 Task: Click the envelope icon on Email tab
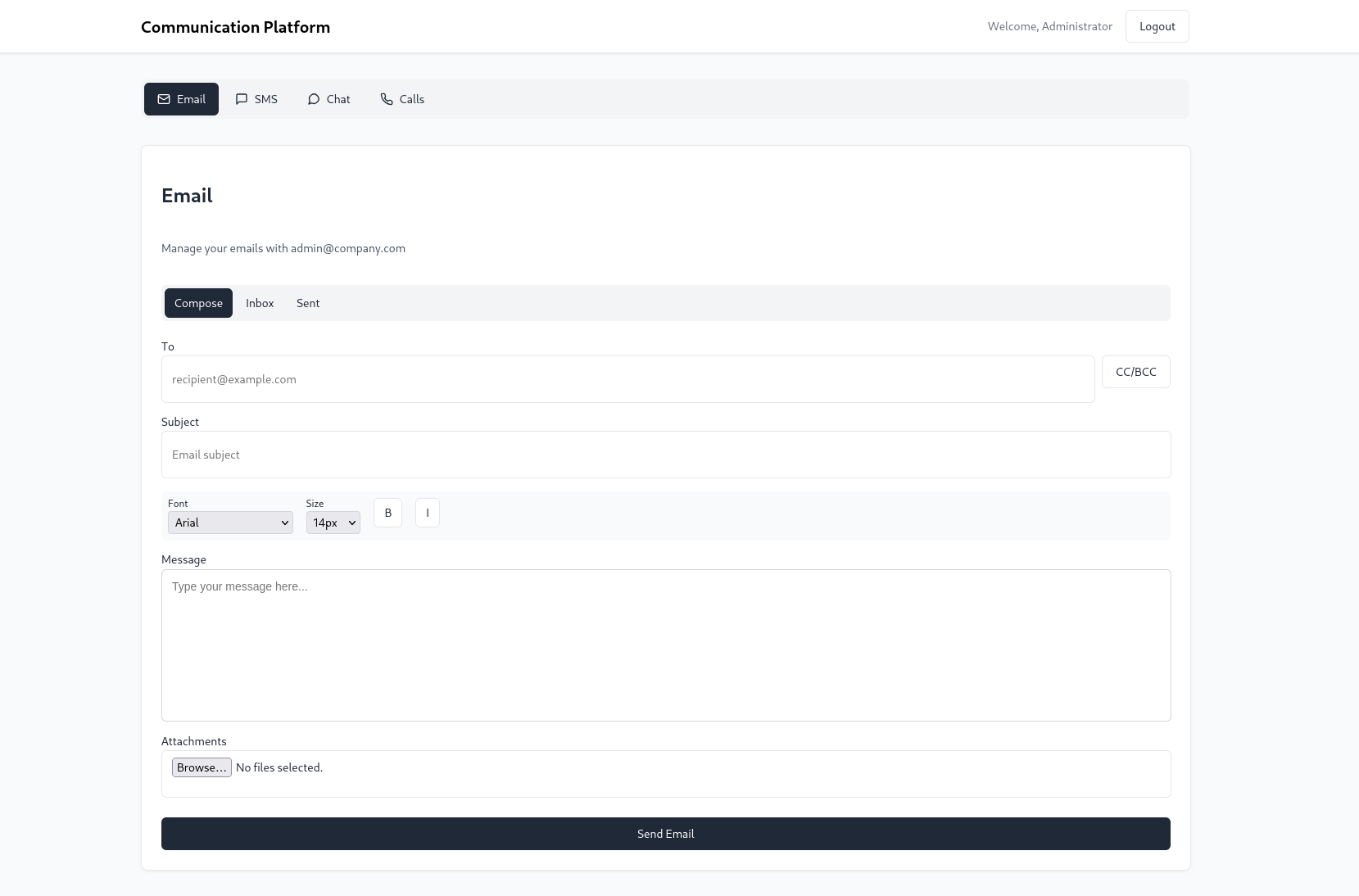pos(164,99)
